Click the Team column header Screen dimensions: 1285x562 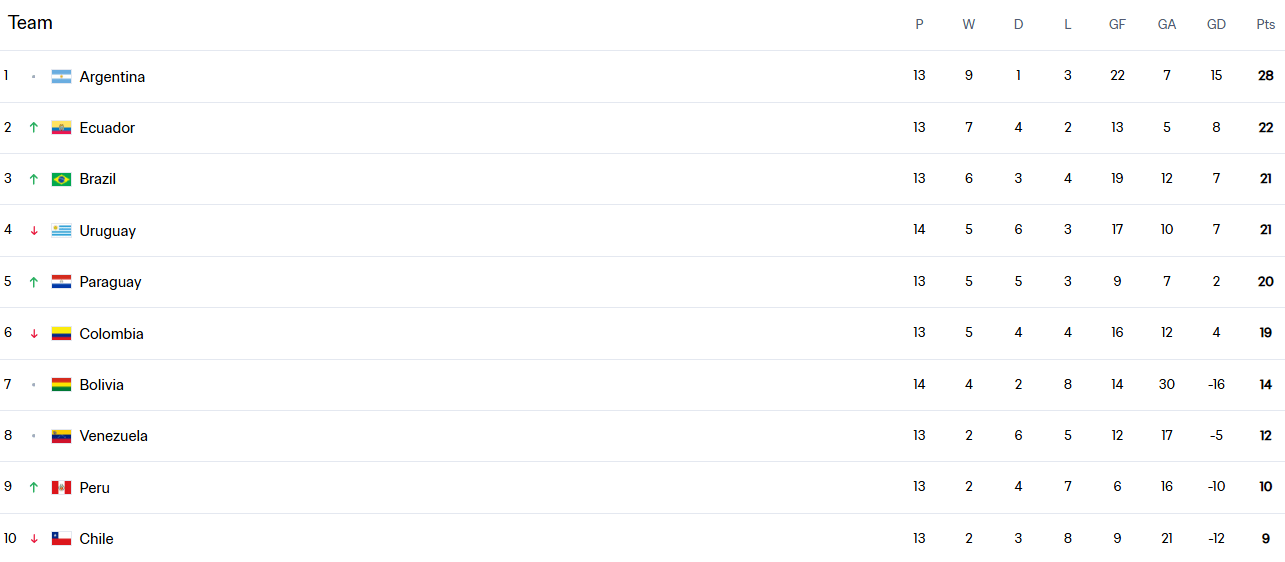coord(30,23)
